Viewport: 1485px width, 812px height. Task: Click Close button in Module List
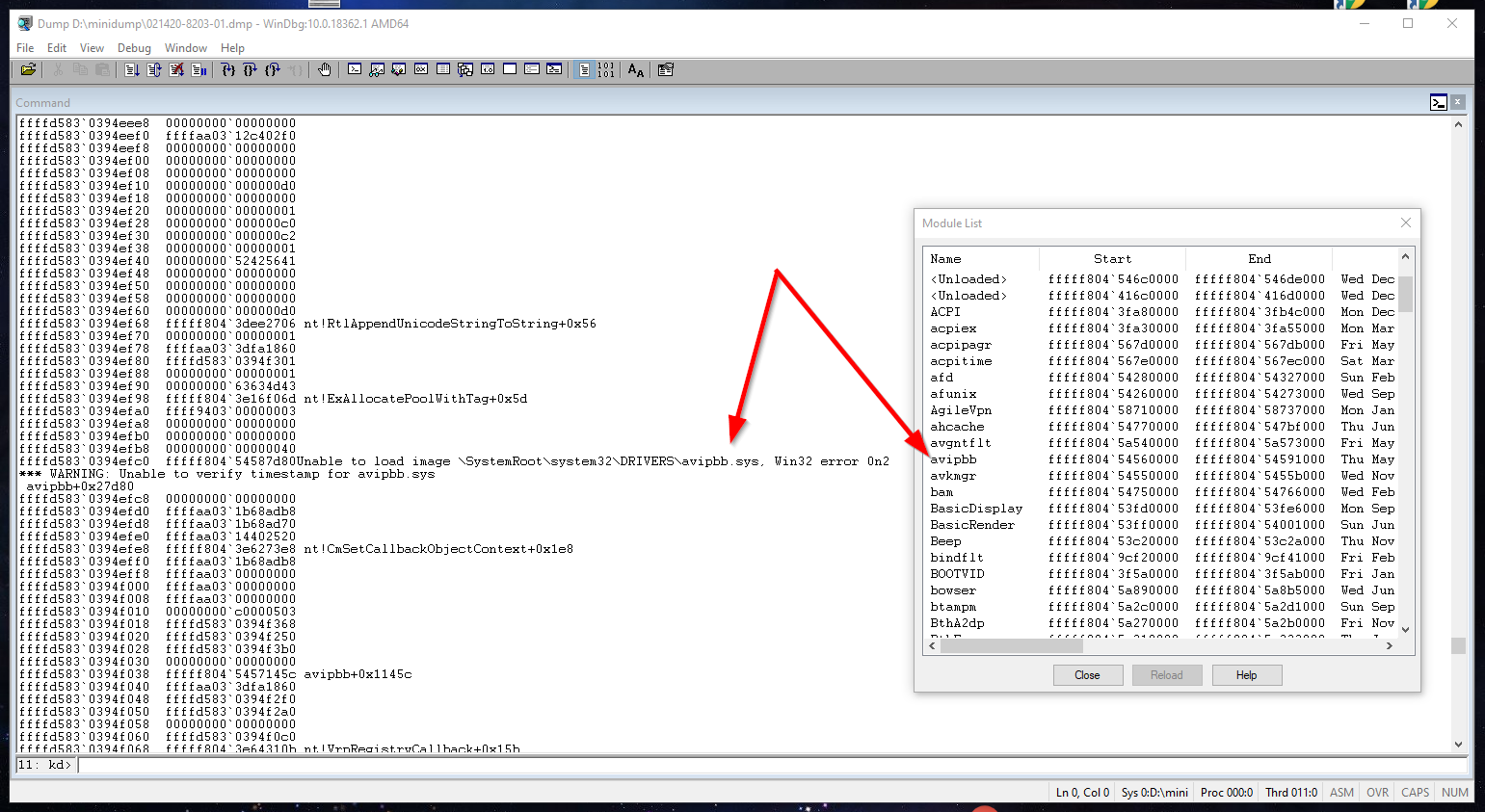coord(1088,675)
